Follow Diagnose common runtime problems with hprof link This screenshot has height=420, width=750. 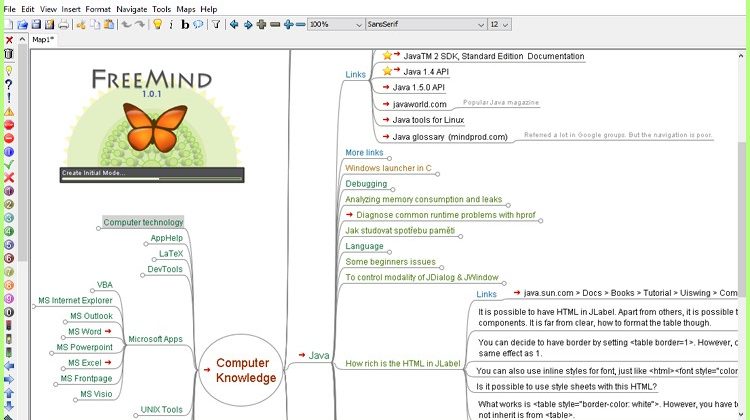(446, 215)
